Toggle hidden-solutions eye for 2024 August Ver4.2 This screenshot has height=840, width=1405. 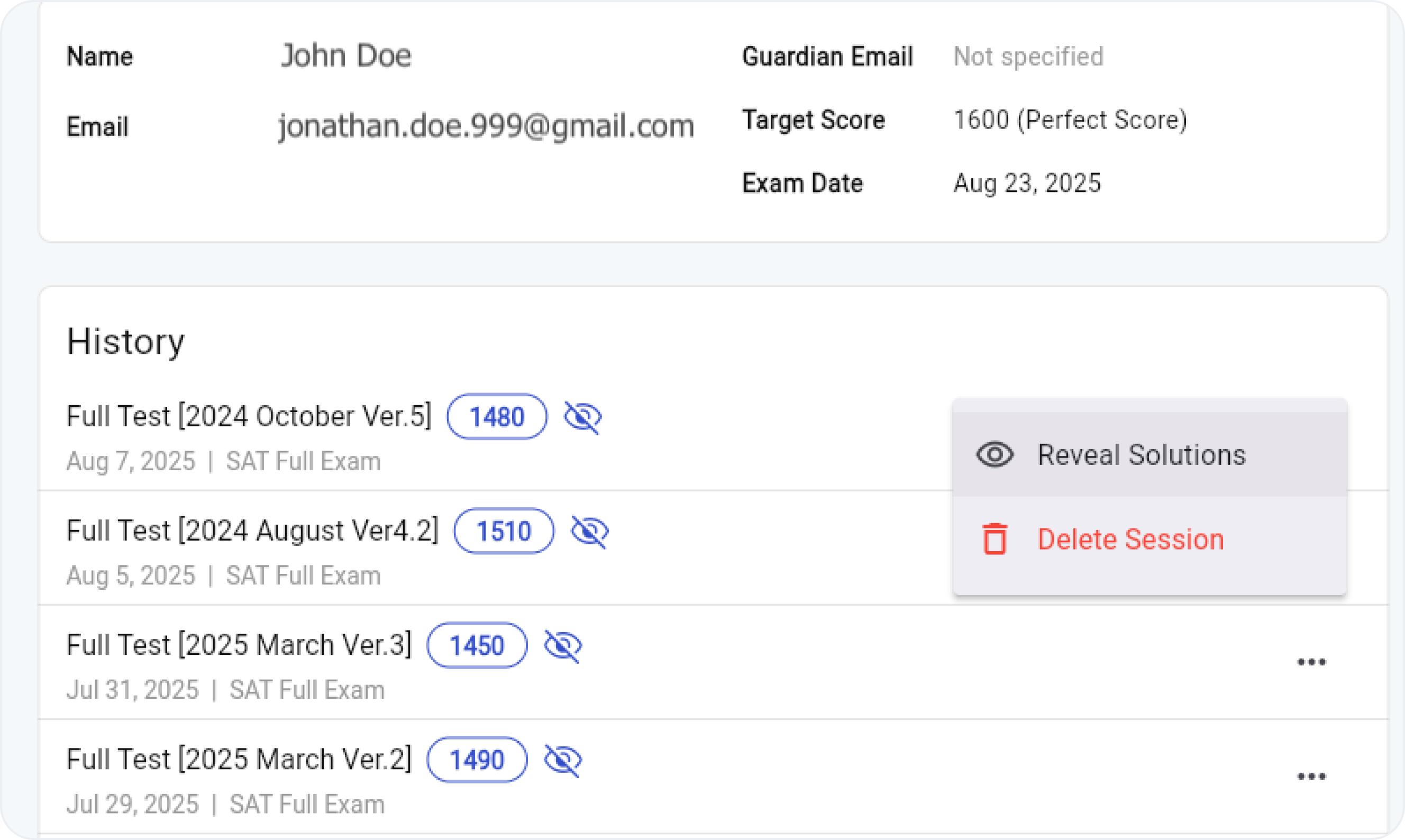pos(590,532)
